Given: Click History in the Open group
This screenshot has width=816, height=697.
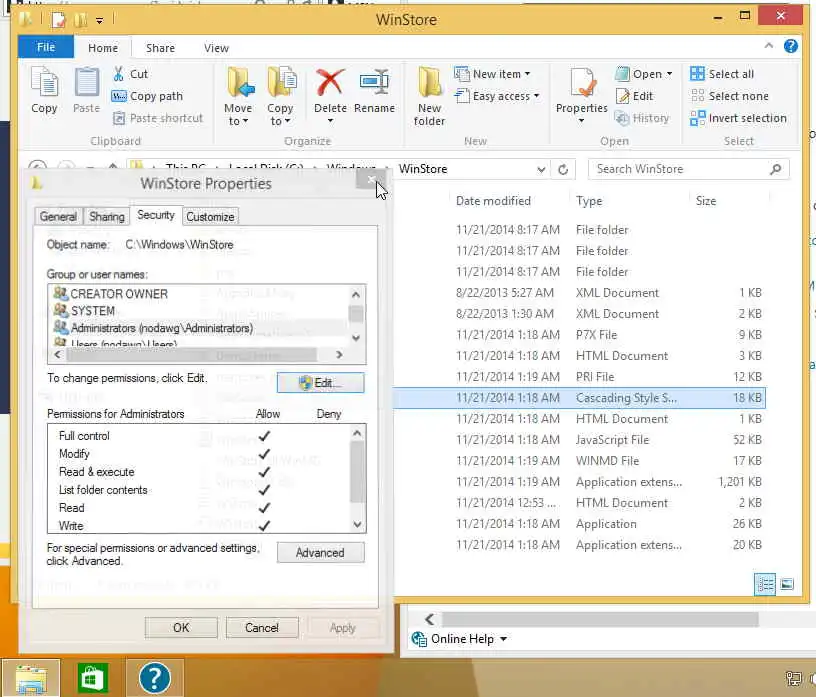Looking at the screenshot, I should [642, 118].
